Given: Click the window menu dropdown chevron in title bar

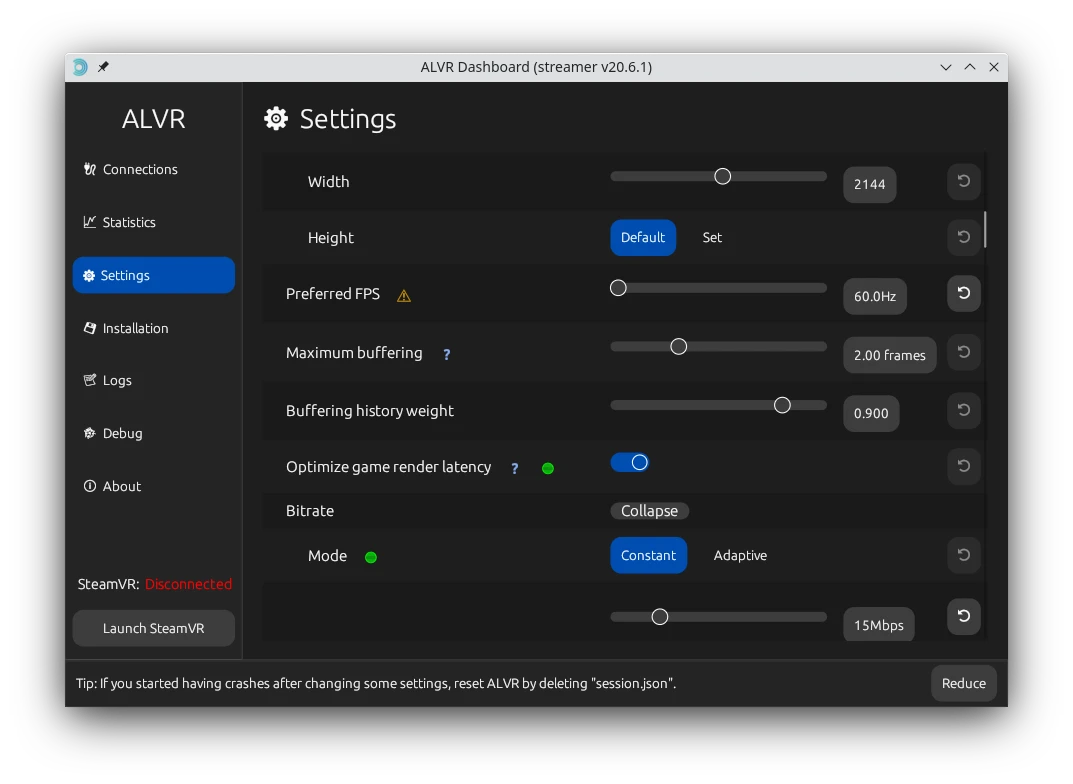Looking at the screenshot, I should pyautogui.click(x=946, y=67).
